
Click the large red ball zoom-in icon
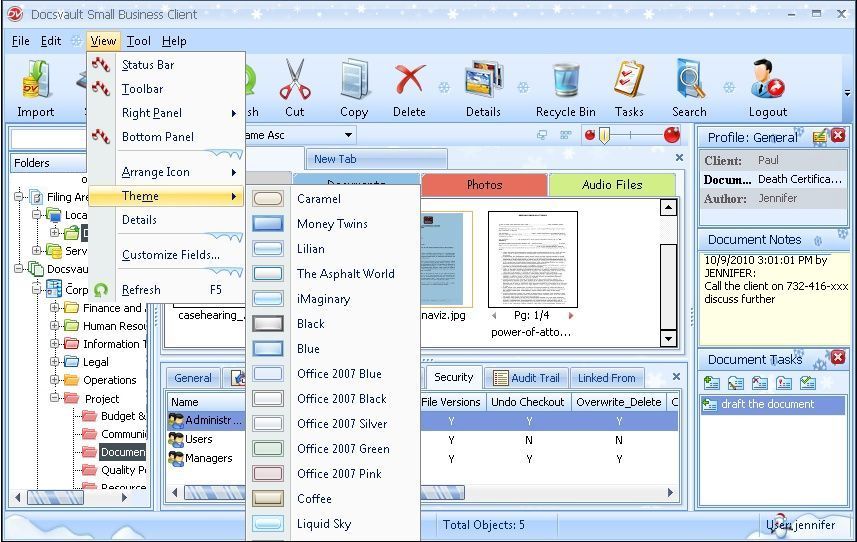pos(672,134)
